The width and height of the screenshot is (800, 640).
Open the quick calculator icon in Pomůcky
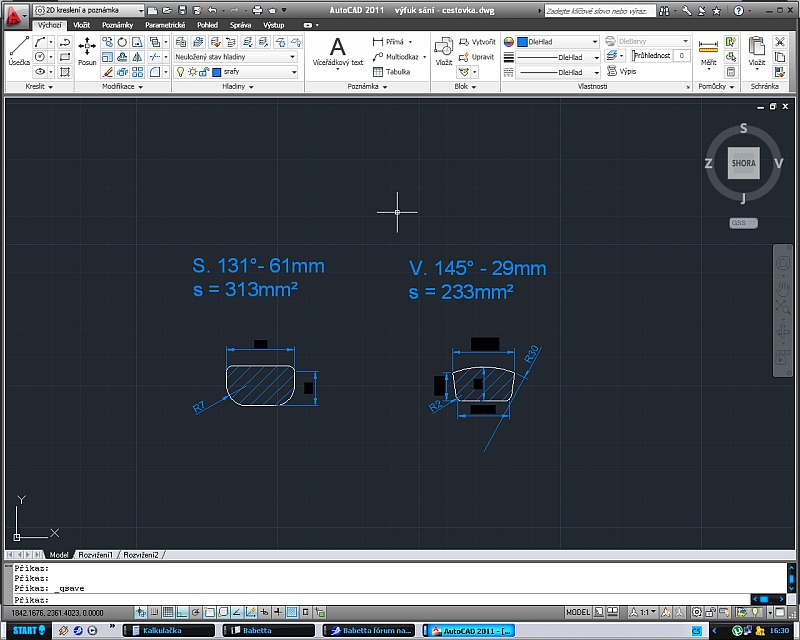coord(731,72)
